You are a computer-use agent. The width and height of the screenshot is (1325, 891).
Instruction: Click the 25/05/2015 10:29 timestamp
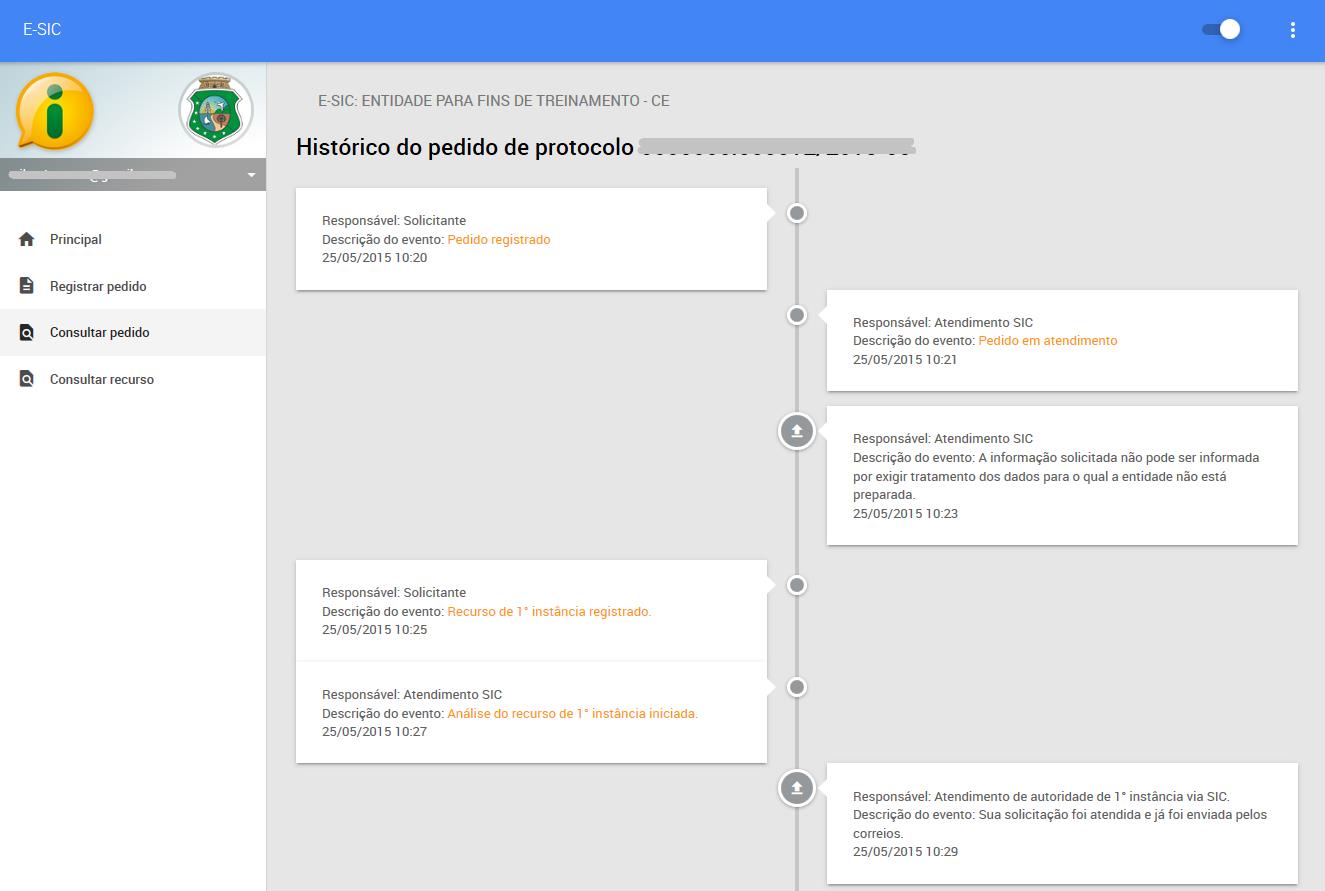[905, 852]
